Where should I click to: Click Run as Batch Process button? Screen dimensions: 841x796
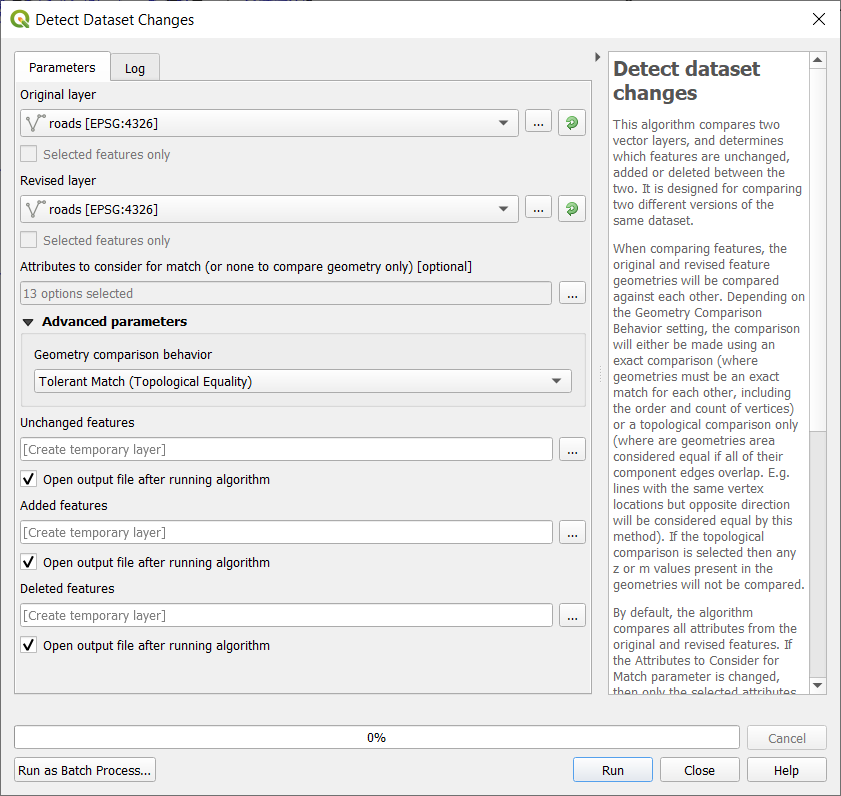point(85,770)
